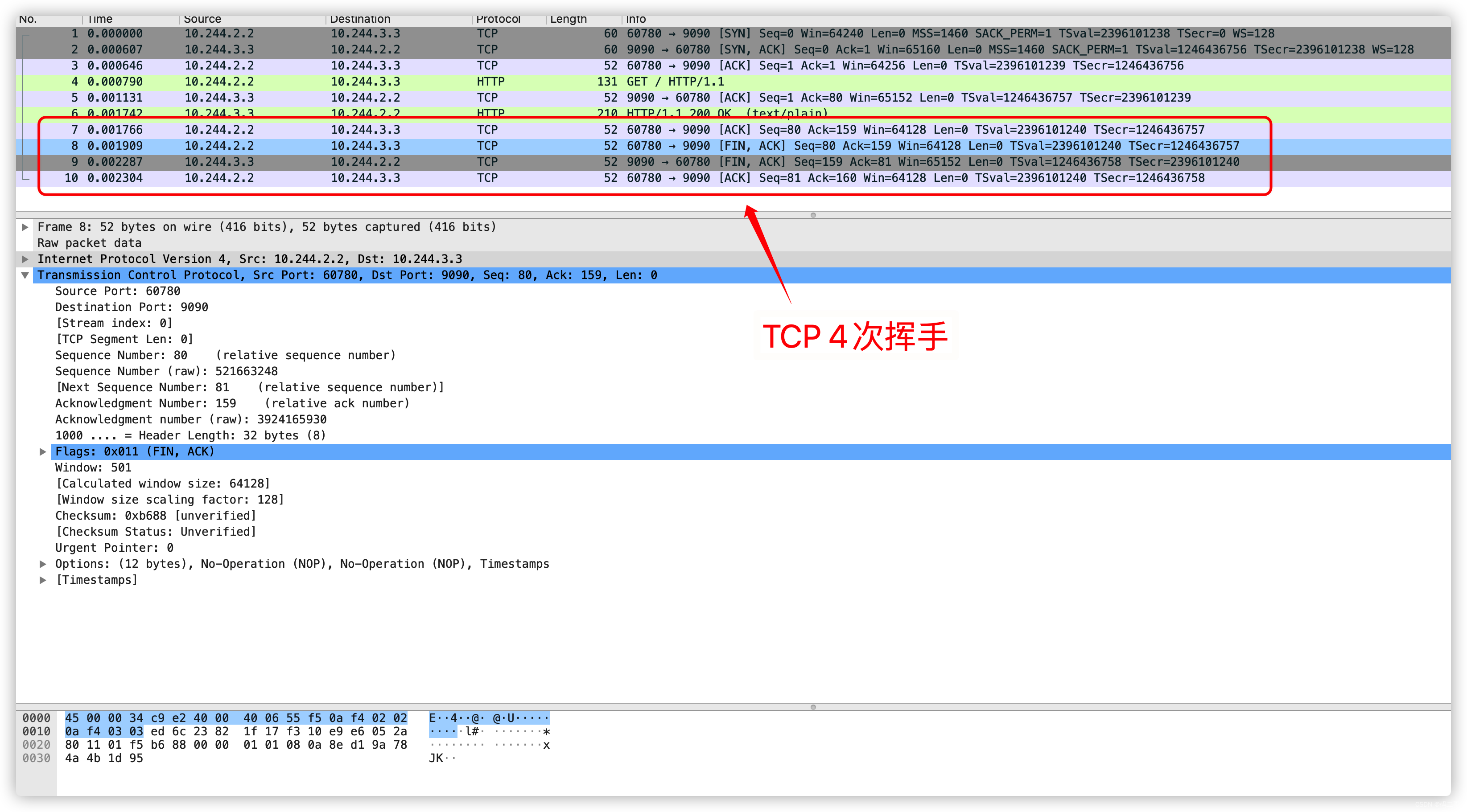Expand the Flags 0x011 (FIN, ACK) row

[43, 451]
